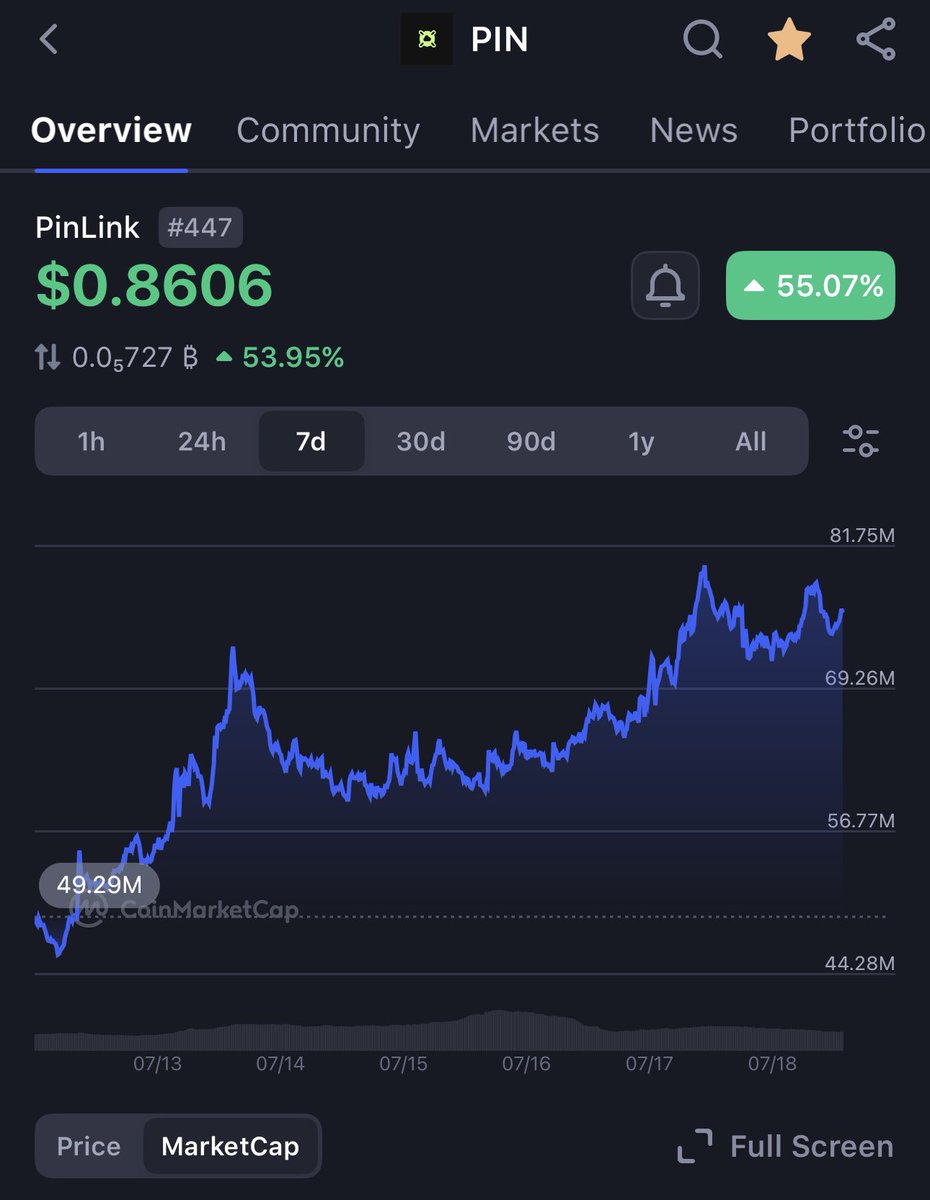
Task: Select the 30d chart range
Action: [x=421, y=441]
